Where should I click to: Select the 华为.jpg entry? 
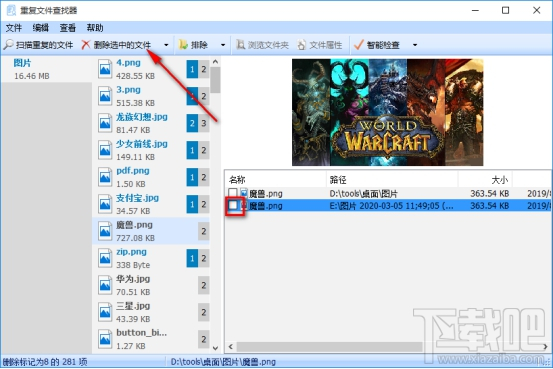[x=151, y=285]
